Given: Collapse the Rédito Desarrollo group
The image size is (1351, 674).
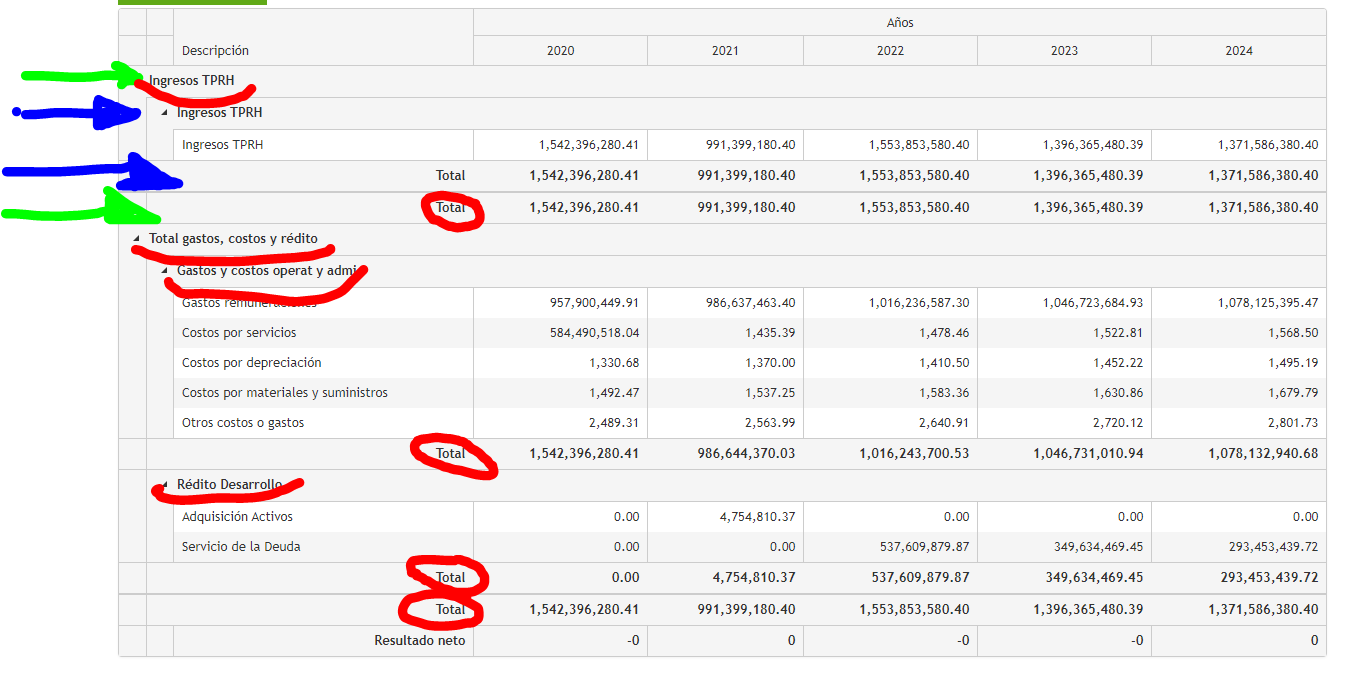Looking at the screenshot, I should pos(165,485).
